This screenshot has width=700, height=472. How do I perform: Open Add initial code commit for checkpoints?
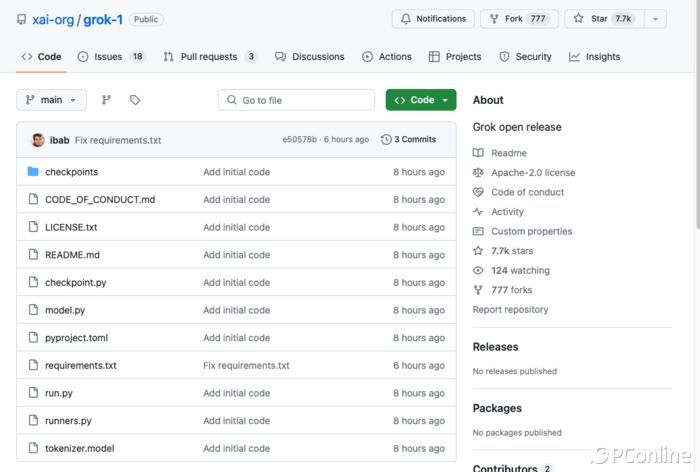(x=237, y=172)
